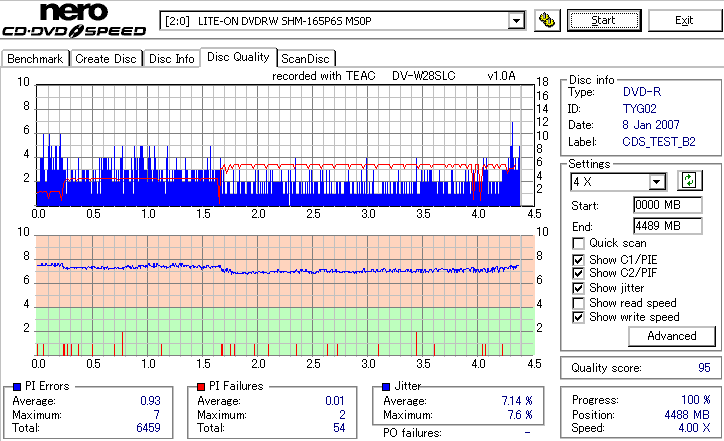Click the Jitter average 7.14 %
Viewport: 724px width, 441px height.
coord(517,401)
